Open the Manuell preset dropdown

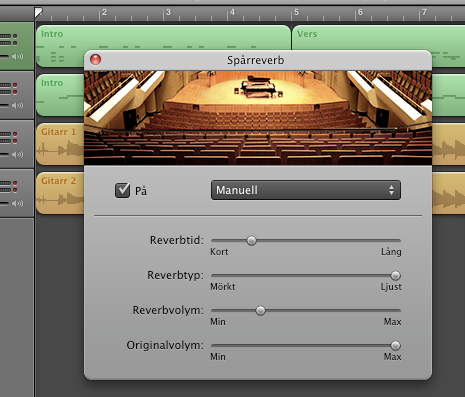306,190
